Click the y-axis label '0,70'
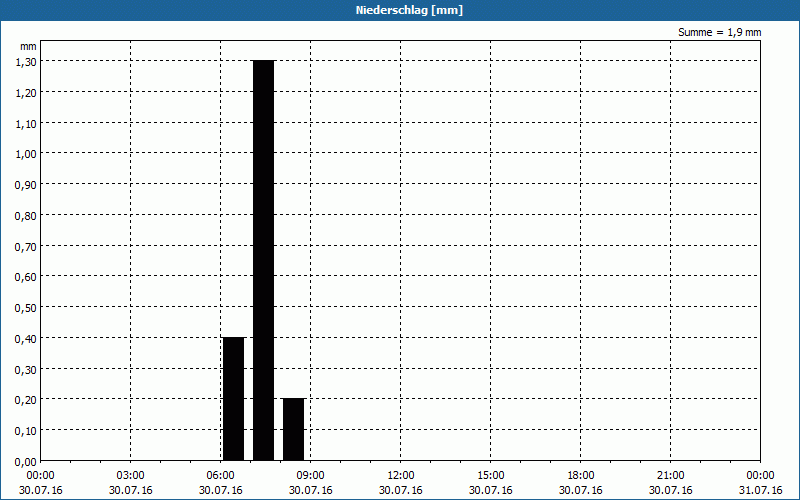 [x=26, y=246]
